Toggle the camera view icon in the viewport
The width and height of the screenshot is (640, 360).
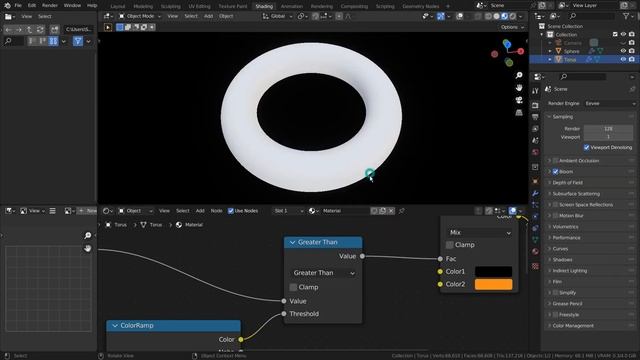pyautogui.click(x=519, y=100)
